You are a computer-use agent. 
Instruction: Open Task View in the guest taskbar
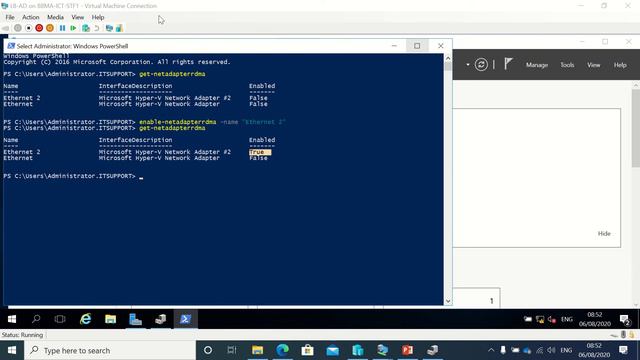tap(60, 319)
